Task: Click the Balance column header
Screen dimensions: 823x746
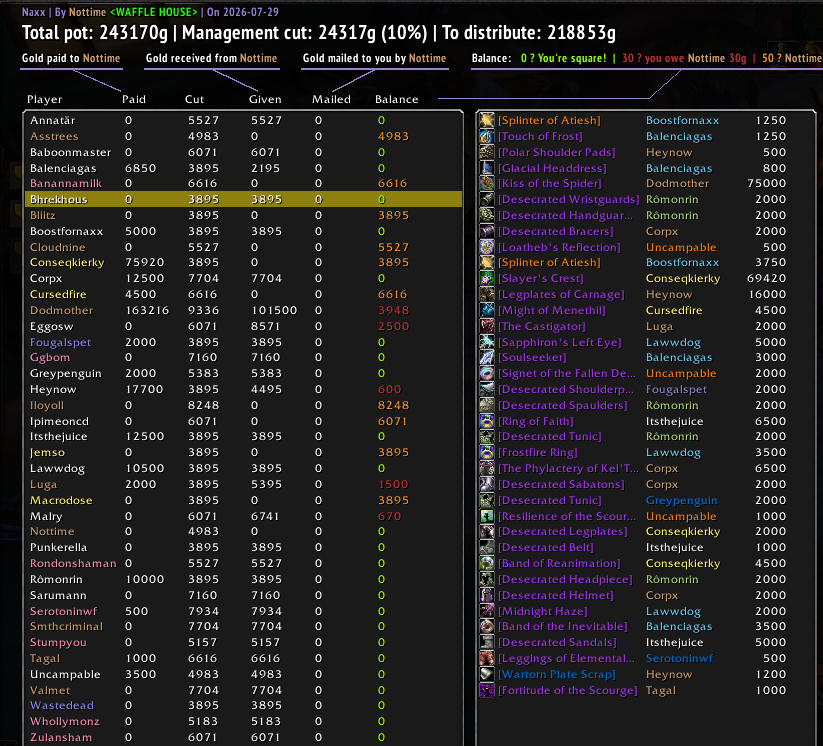Action: [397, 99]
